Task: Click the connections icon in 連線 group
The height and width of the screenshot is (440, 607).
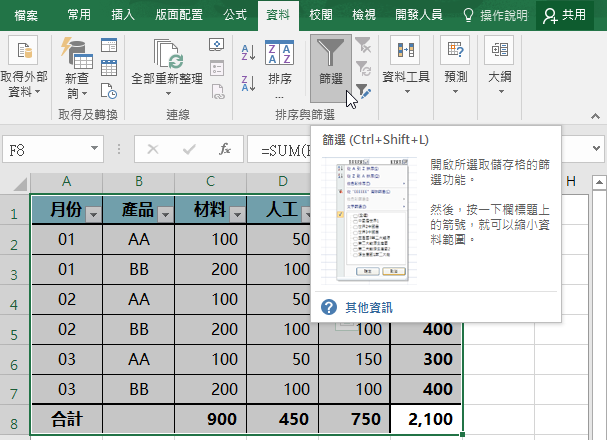Action: (x=217, y=45)
